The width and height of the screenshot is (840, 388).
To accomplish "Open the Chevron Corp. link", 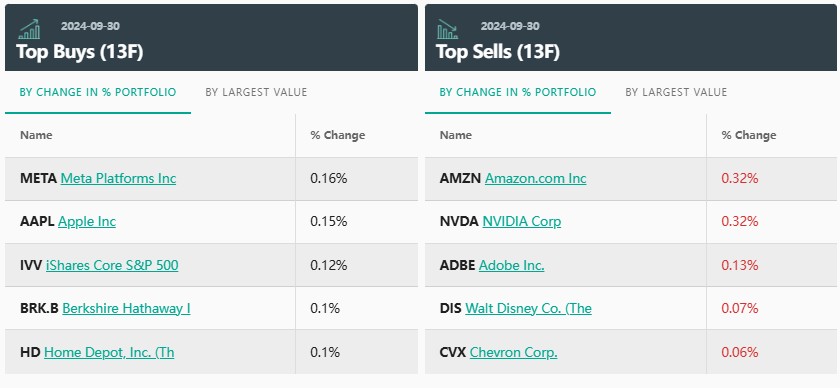I will 514,353.
